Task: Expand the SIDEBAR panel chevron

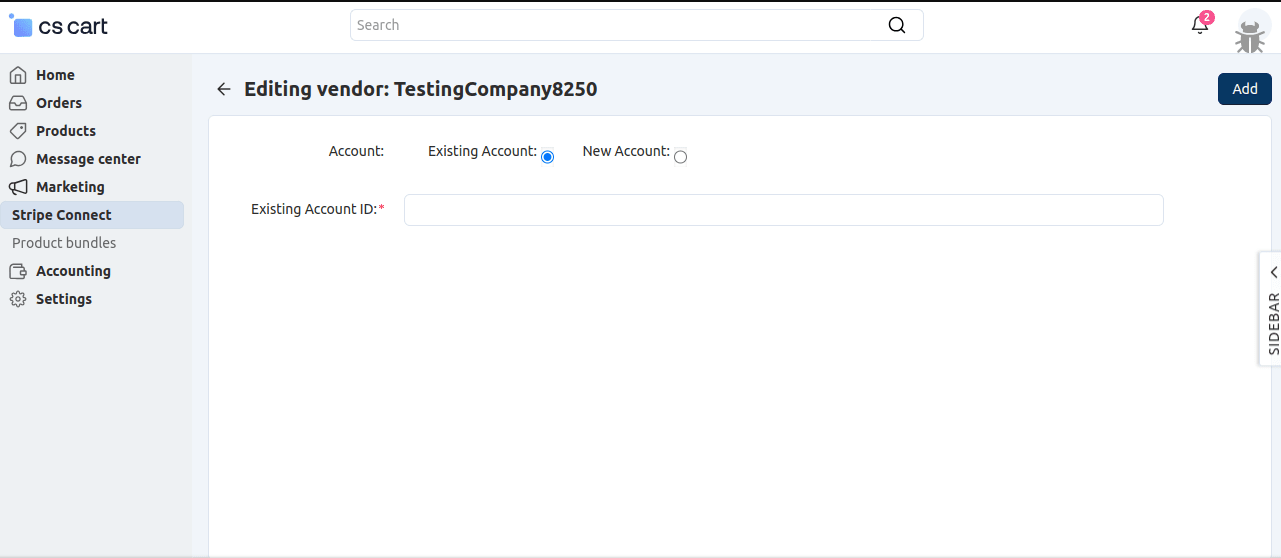Action: click(x=1273, y=272)
